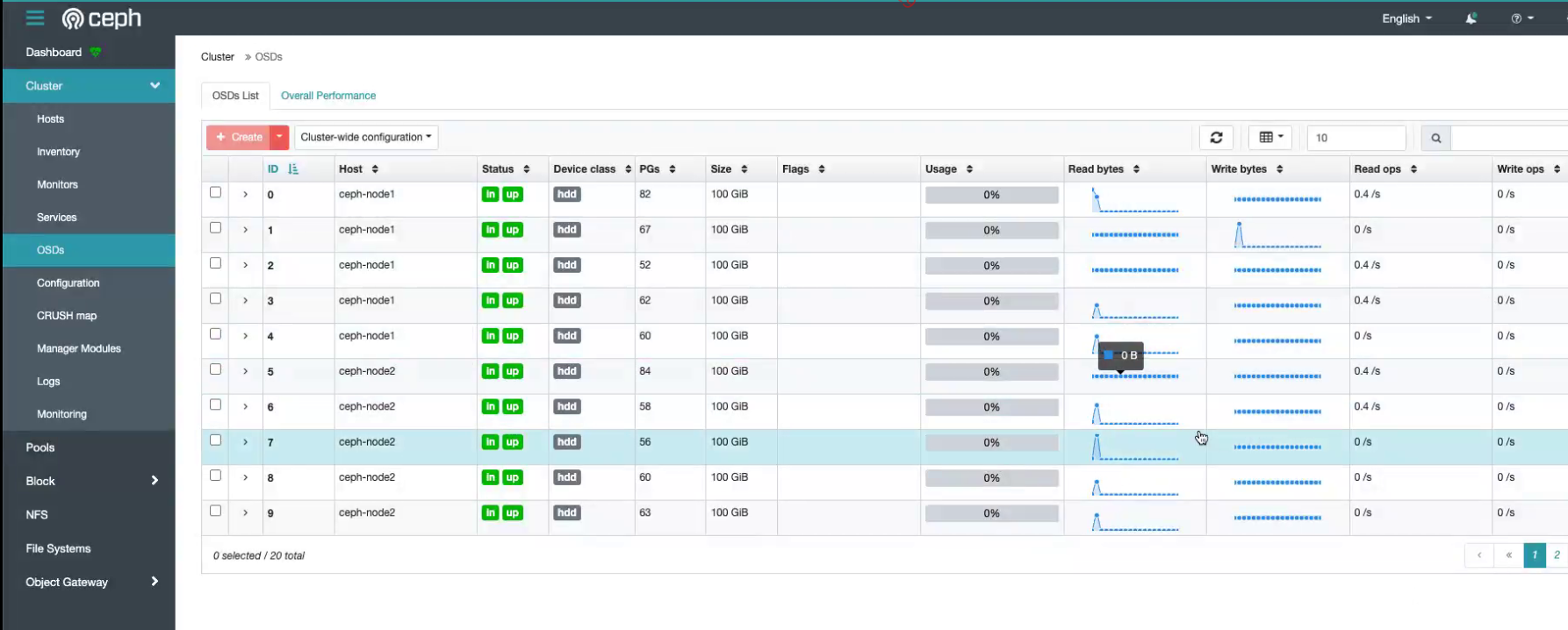1568x630 pixels.
Task: Select checkbox for OSD 7
Action: click(215, 440)
